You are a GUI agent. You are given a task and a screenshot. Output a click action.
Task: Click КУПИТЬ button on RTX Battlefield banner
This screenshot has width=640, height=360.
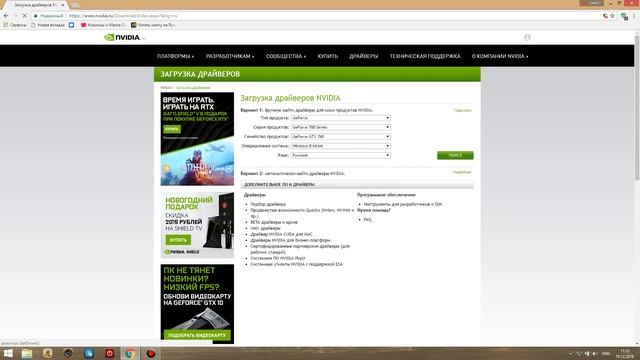click(x=171, y=129)
